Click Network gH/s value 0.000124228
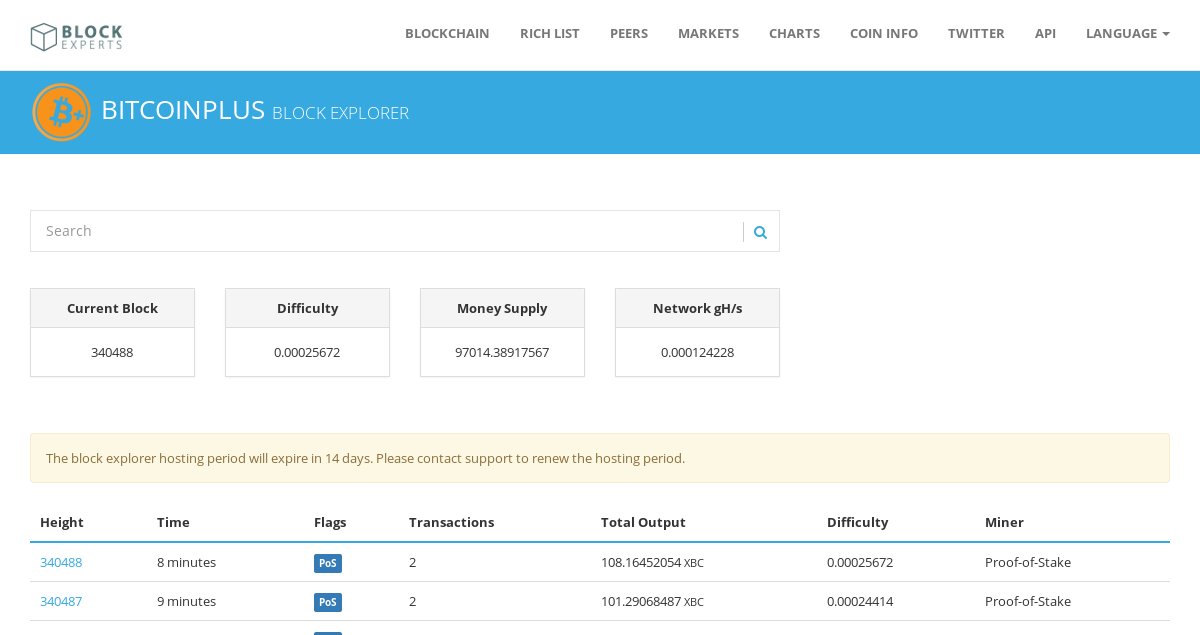 click(697, 352)
